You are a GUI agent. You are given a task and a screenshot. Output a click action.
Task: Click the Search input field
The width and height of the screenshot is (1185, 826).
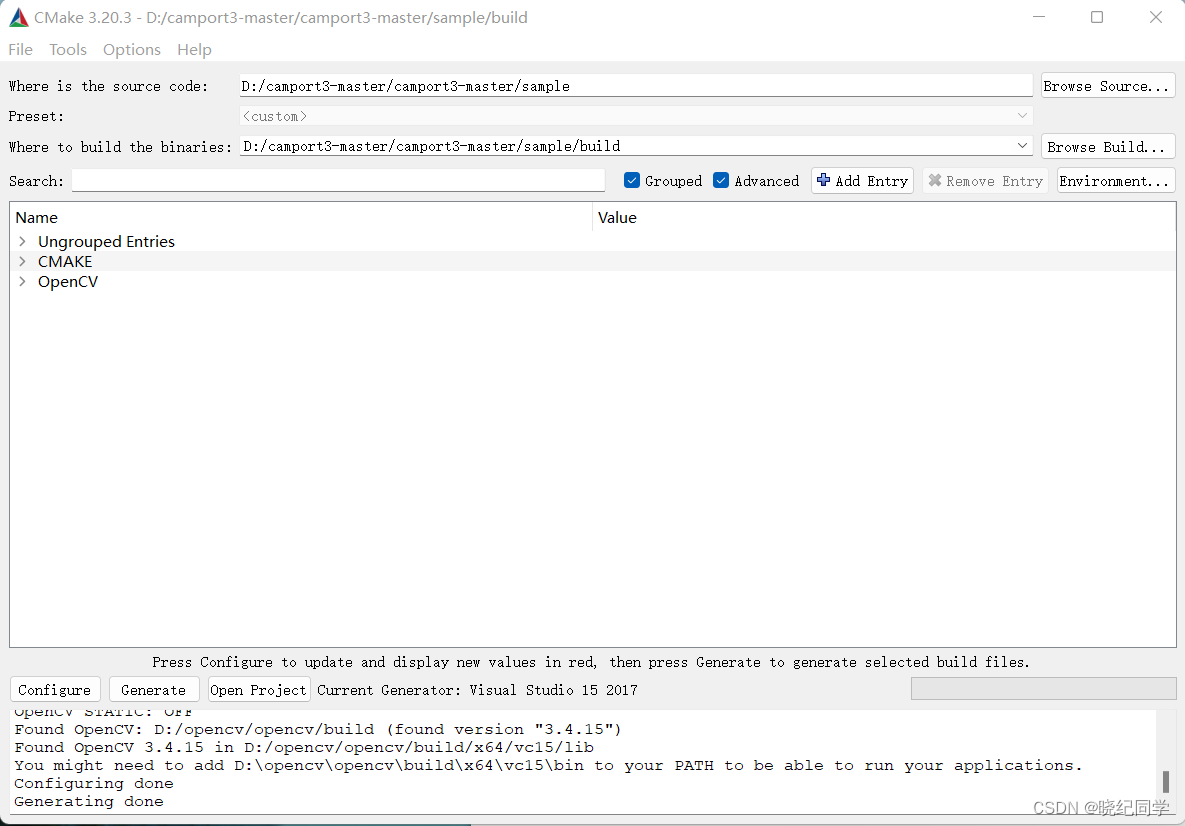338,180
